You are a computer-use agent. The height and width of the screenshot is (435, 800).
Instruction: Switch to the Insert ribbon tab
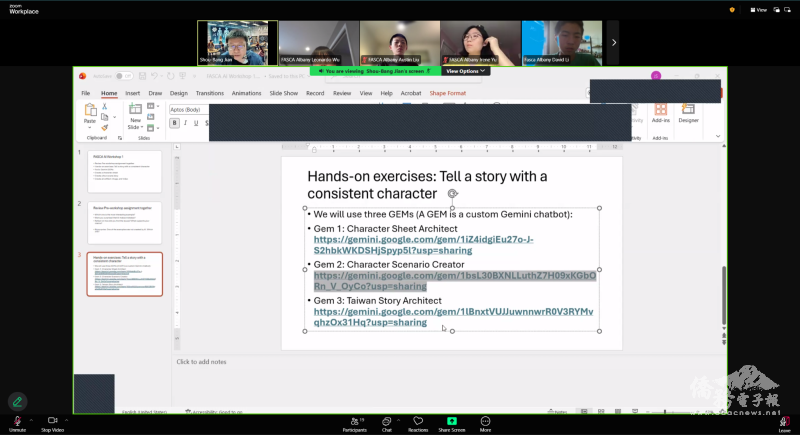coord(132,93)
